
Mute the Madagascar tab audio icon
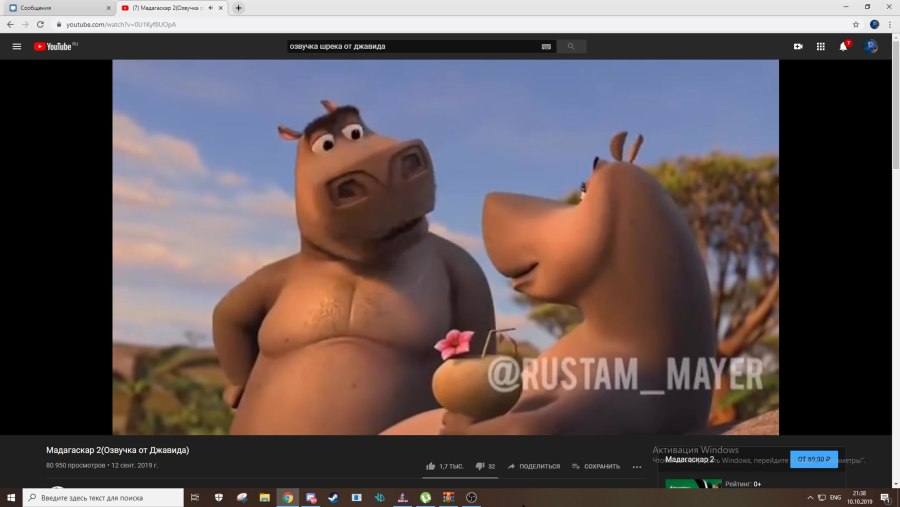(x=211, y=8)
